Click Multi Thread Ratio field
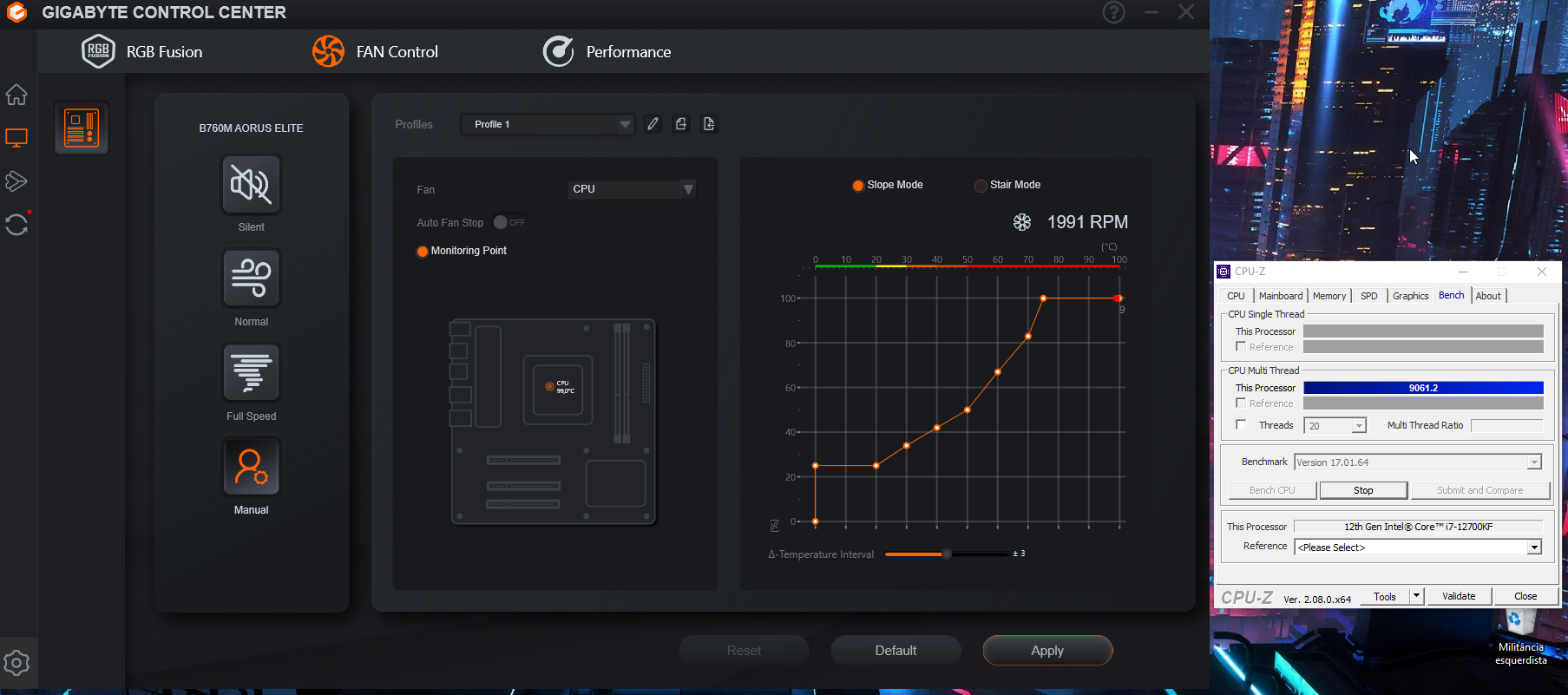The height and width of the screenshot is (695, 1568). (x=1507, y=425)
